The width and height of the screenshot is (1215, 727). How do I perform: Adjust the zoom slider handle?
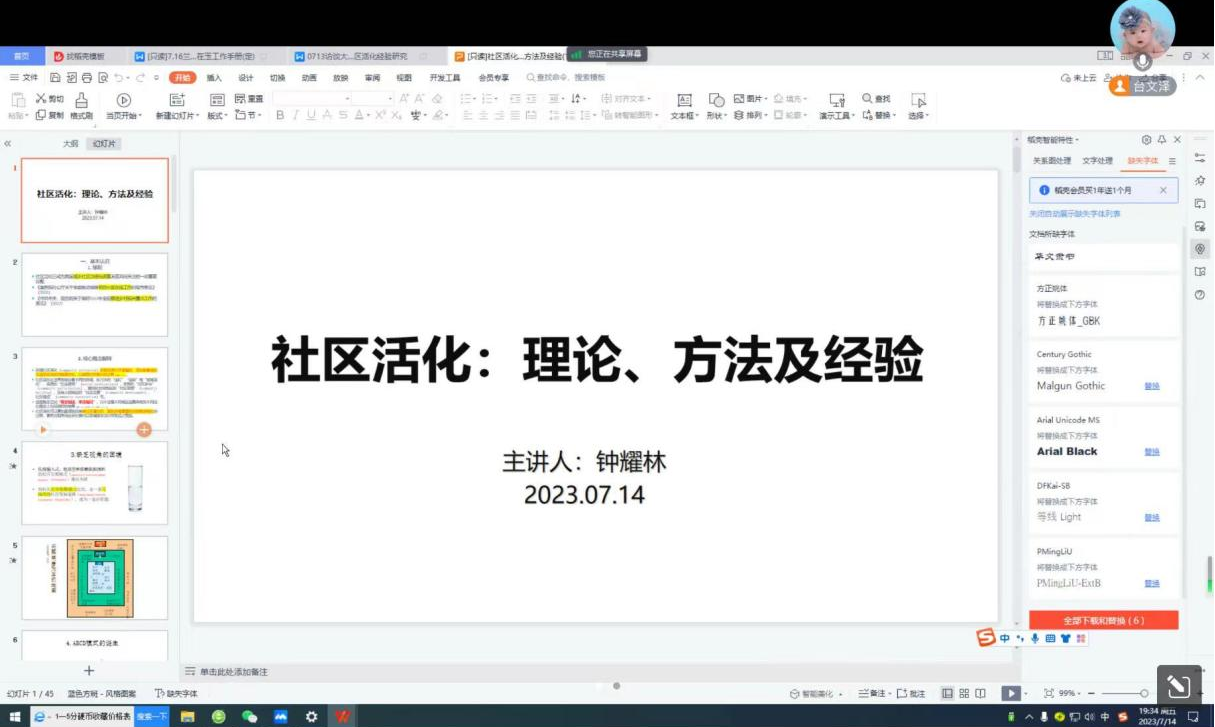tap(1145, 693)
